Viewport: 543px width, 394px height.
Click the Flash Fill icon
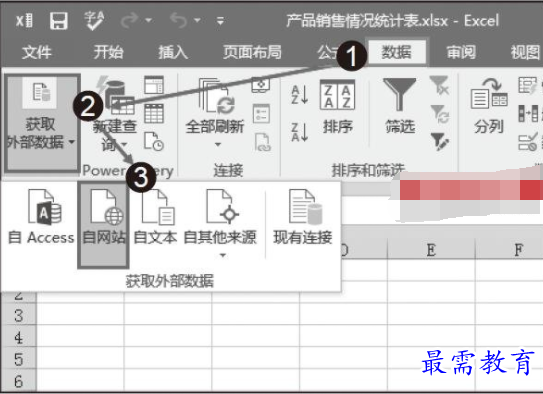coord(527,85)
